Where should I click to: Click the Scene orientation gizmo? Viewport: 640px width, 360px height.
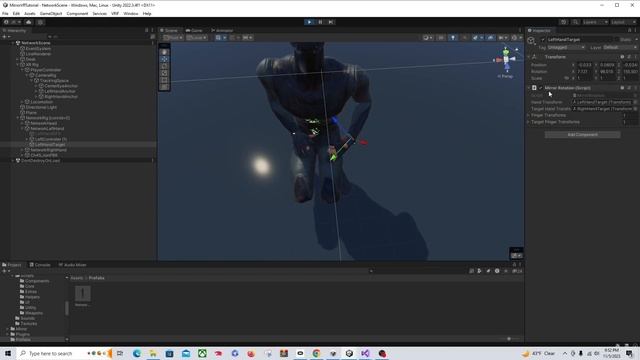[506, 59]
